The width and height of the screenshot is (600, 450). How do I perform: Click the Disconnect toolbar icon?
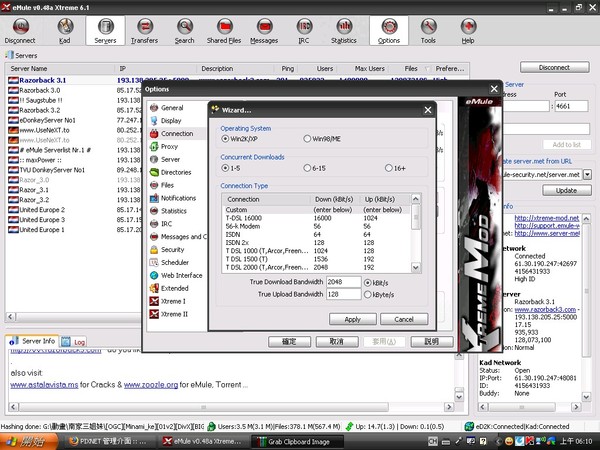click(20, 31)
